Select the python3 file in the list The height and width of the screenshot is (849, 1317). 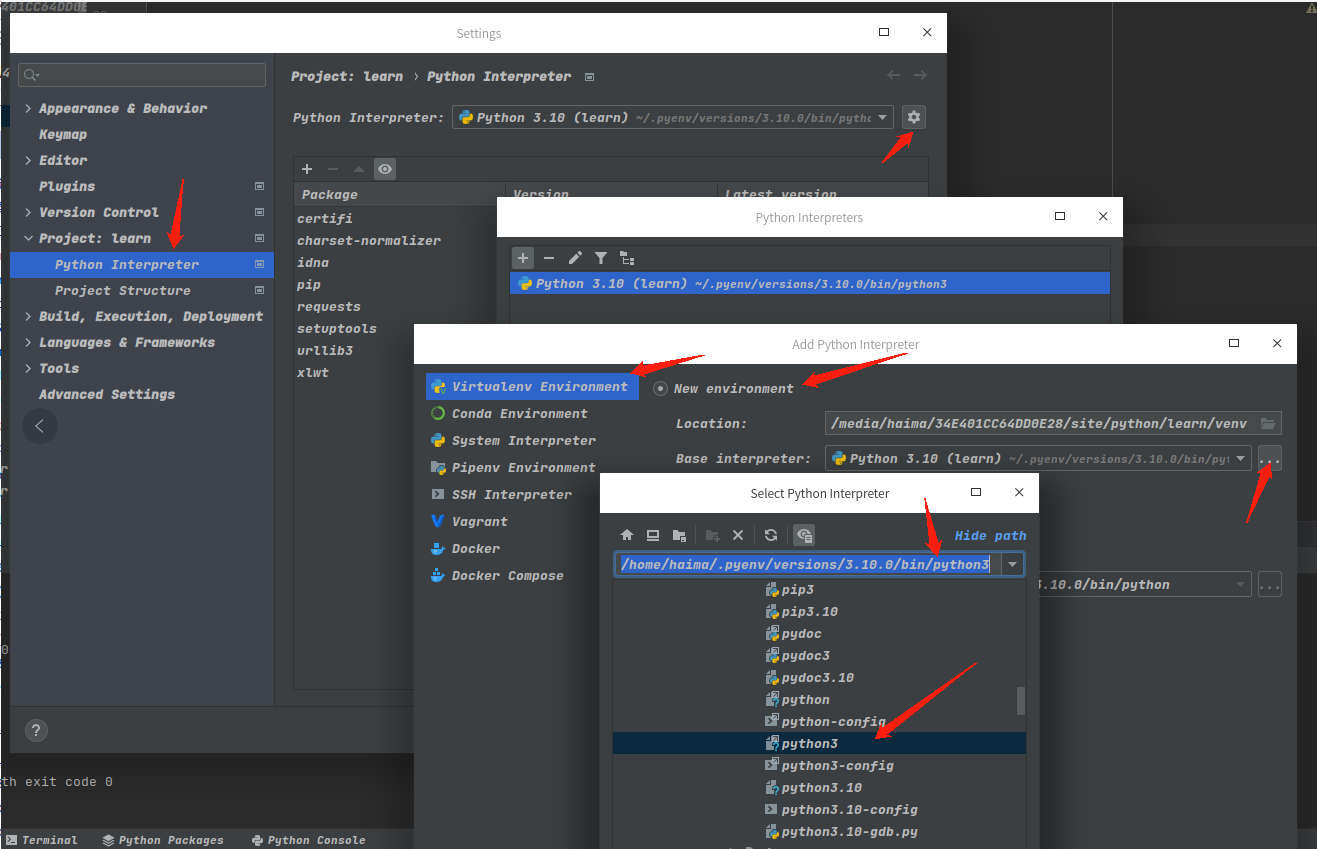point(819,743)
